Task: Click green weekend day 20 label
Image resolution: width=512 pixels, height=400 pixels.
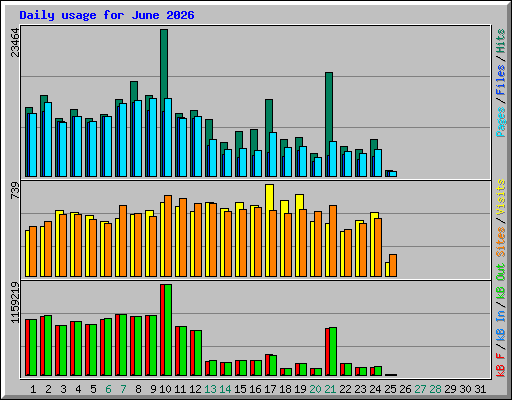Action: point(315,389)
